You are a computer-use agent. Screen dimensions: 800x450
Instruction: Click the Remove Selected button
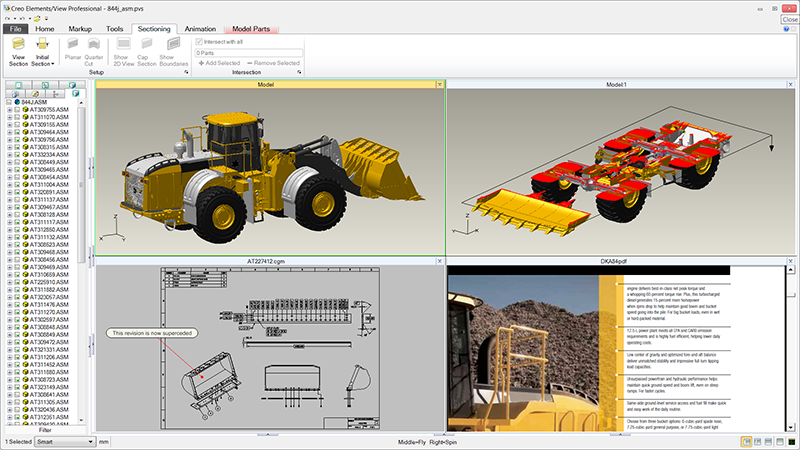pyautogui.click(x=274, y=63)
